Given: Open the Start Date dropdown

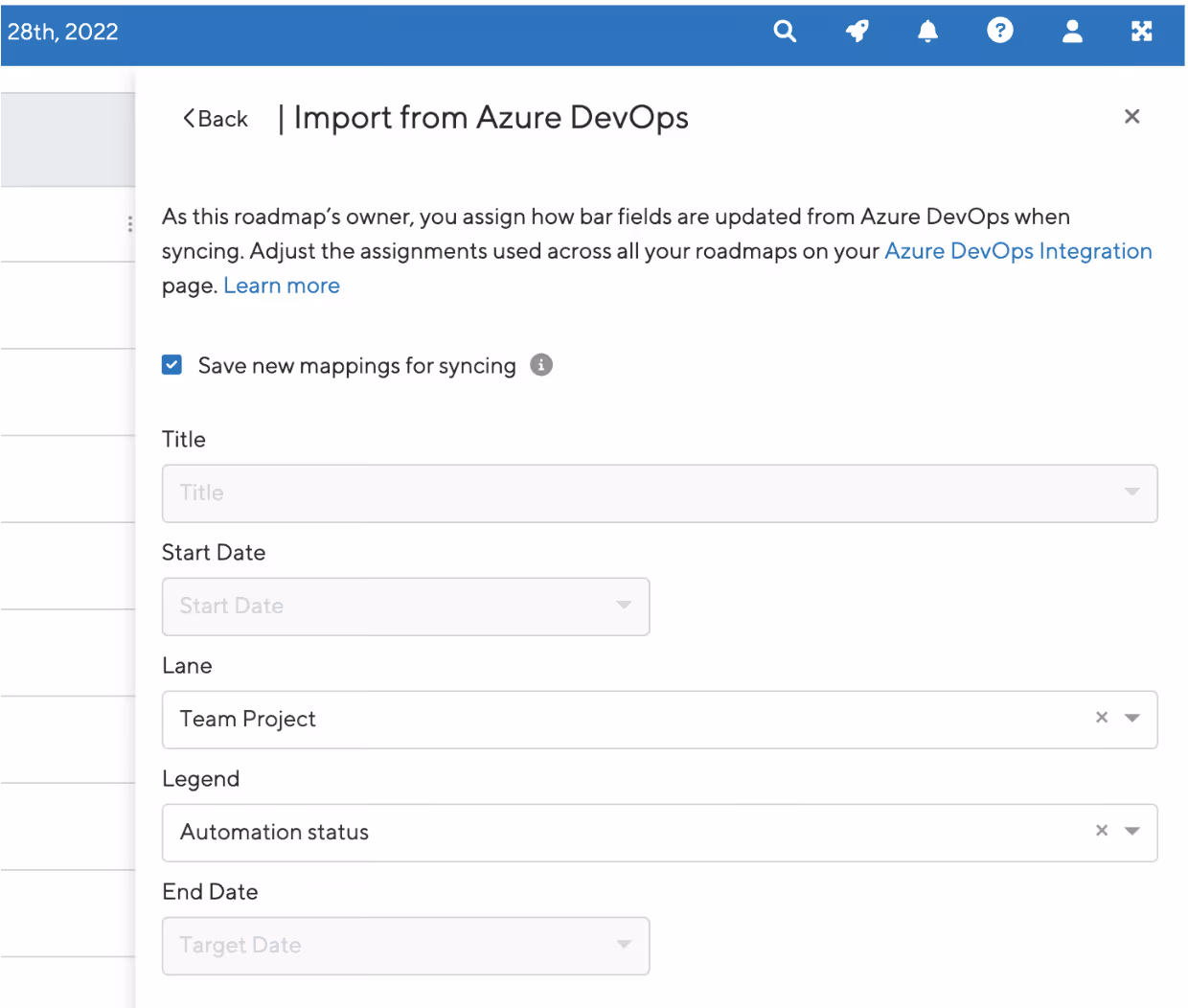Looking at the screenshot, I should click(406, 607).
